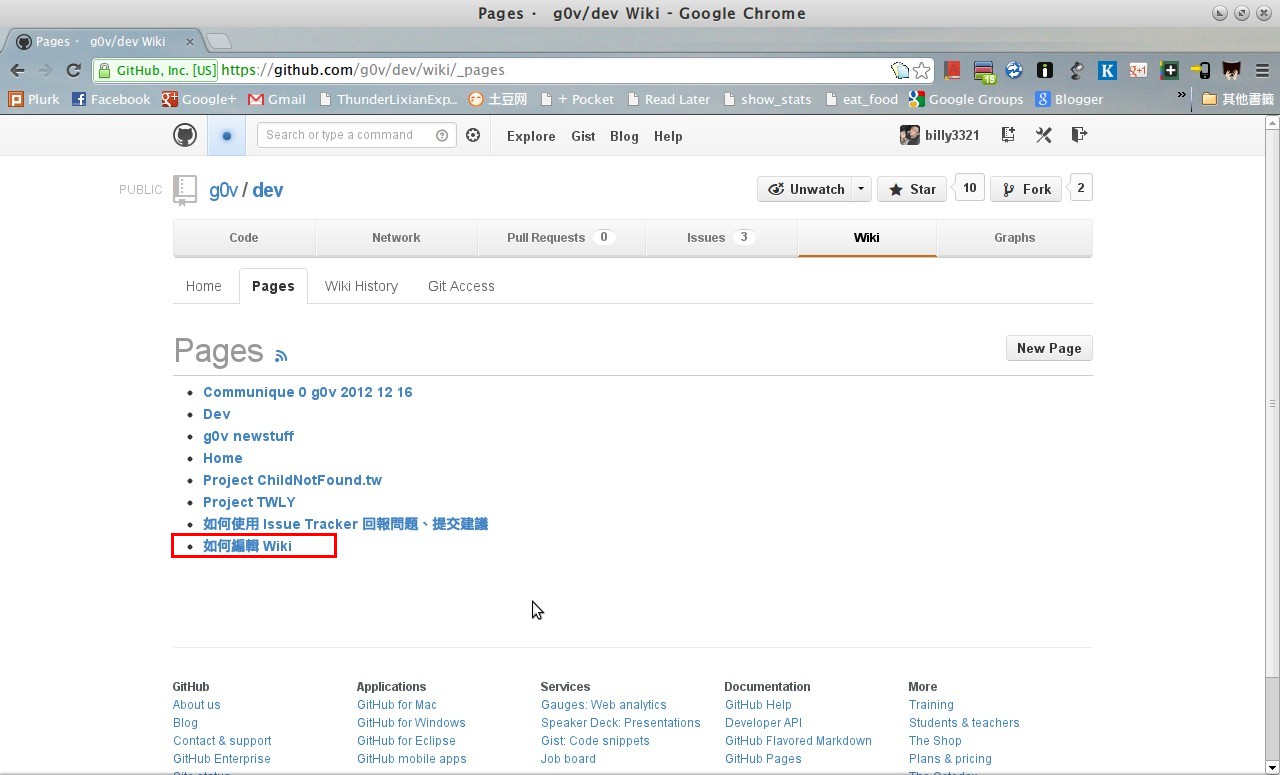Image resolution: width=1280 pixels, height=775 pixels.
Task: Click Developer API footer link
Action: (763, 723)
